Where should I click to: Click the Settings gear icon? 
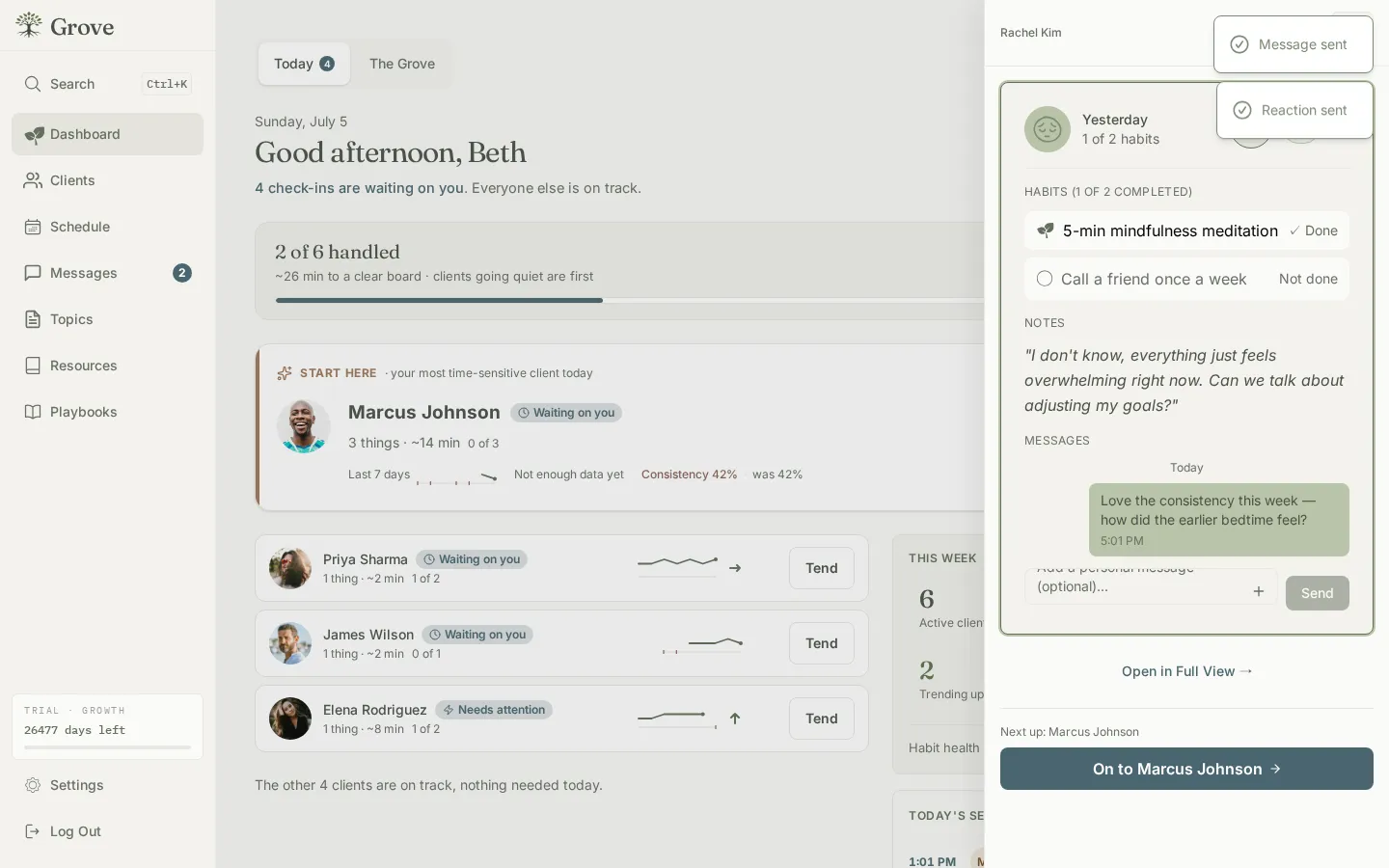coord(33,785)
